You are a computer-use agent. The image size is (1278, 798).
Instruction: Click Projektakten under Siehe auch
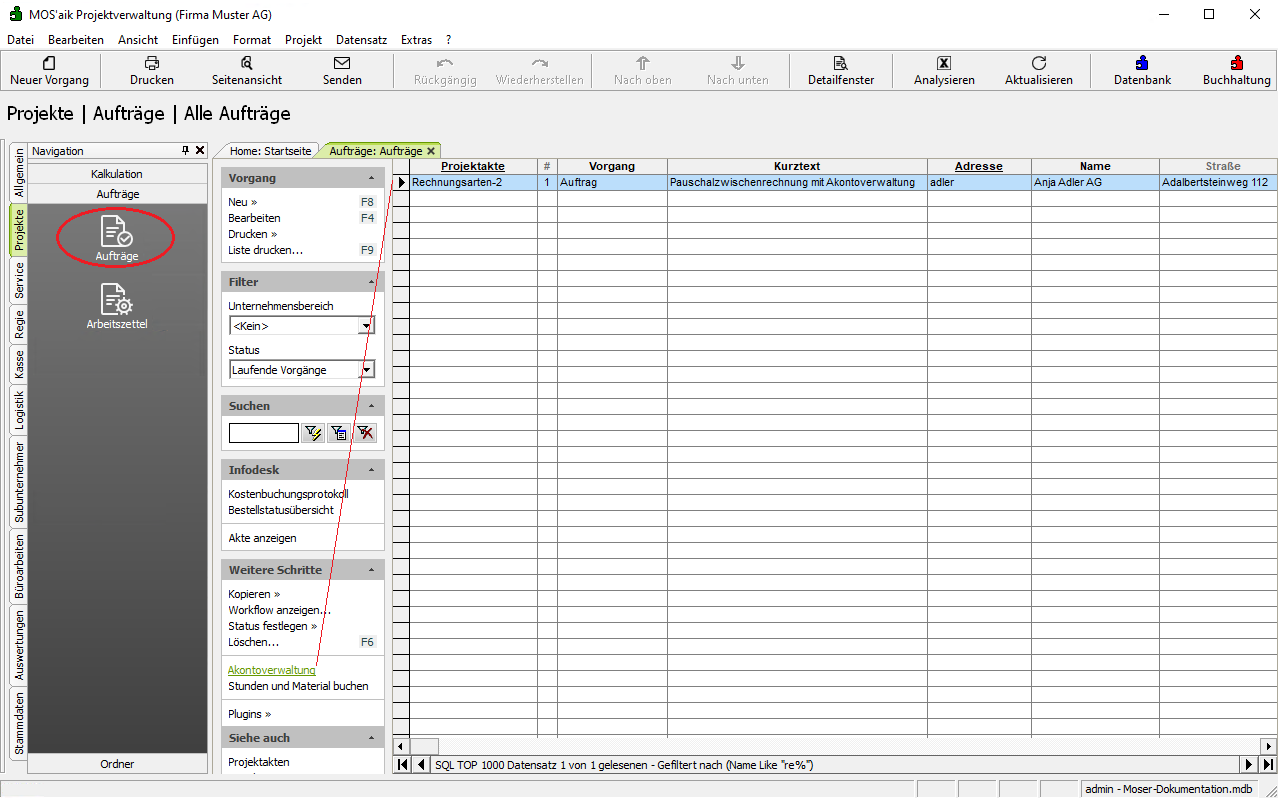pyautogui.click(x=259, y=762)
